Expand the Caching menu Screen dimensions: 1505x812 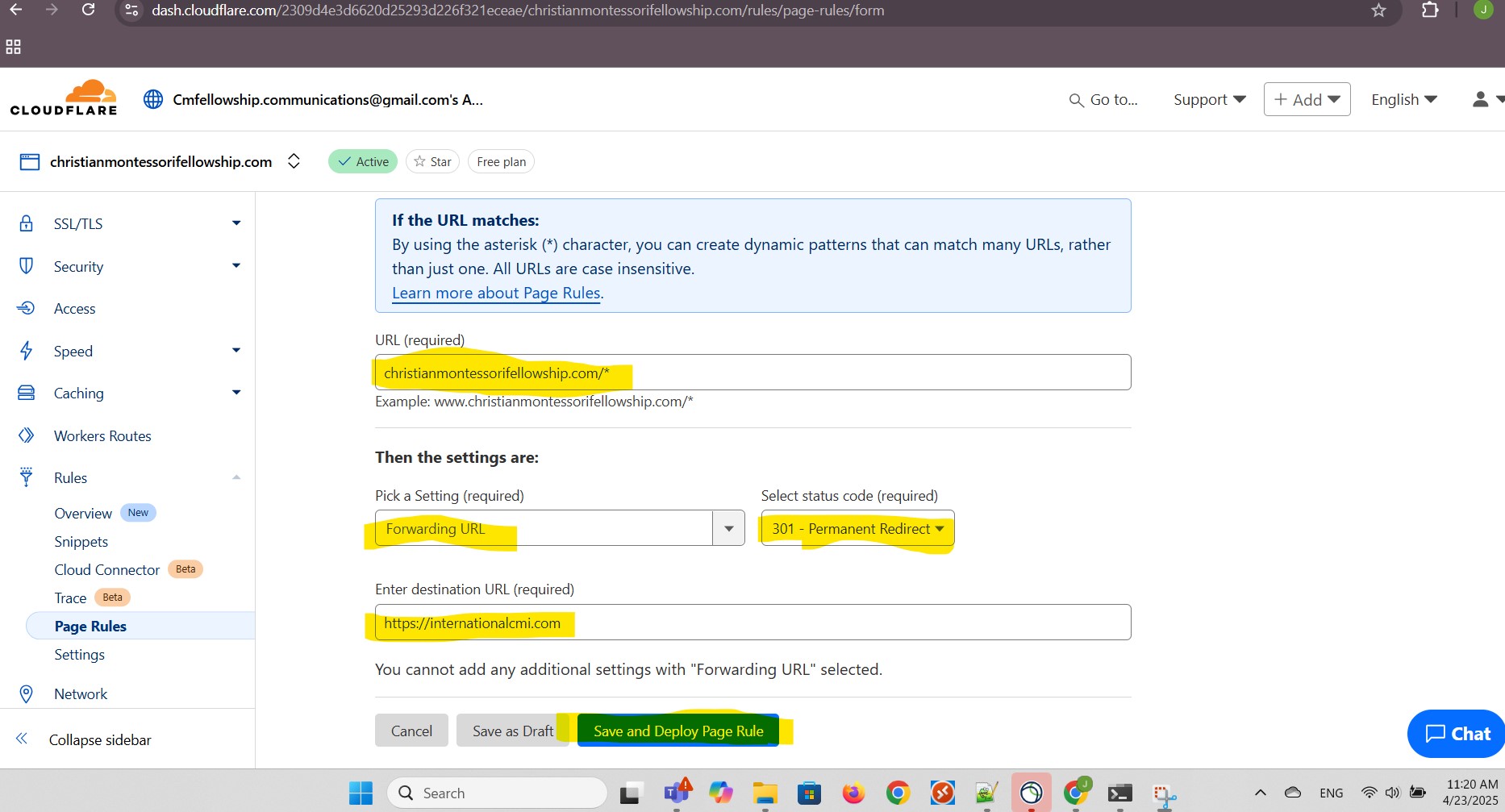(236, 393)
